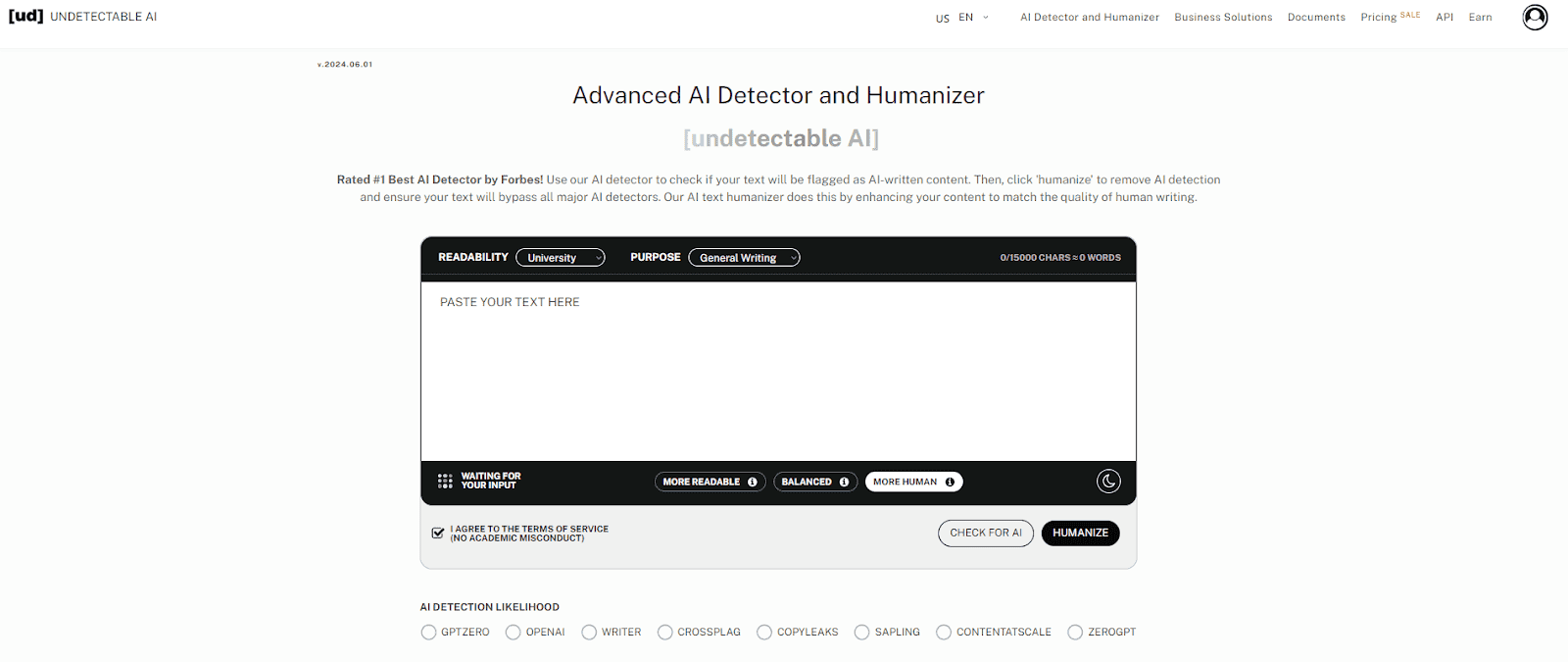
Task: Select the Writer detector radio
Action: [589, 633]
